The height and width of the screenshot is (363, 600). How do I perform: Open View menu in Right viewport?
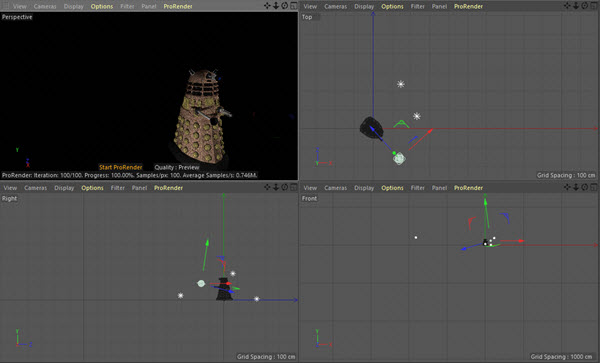10,188
